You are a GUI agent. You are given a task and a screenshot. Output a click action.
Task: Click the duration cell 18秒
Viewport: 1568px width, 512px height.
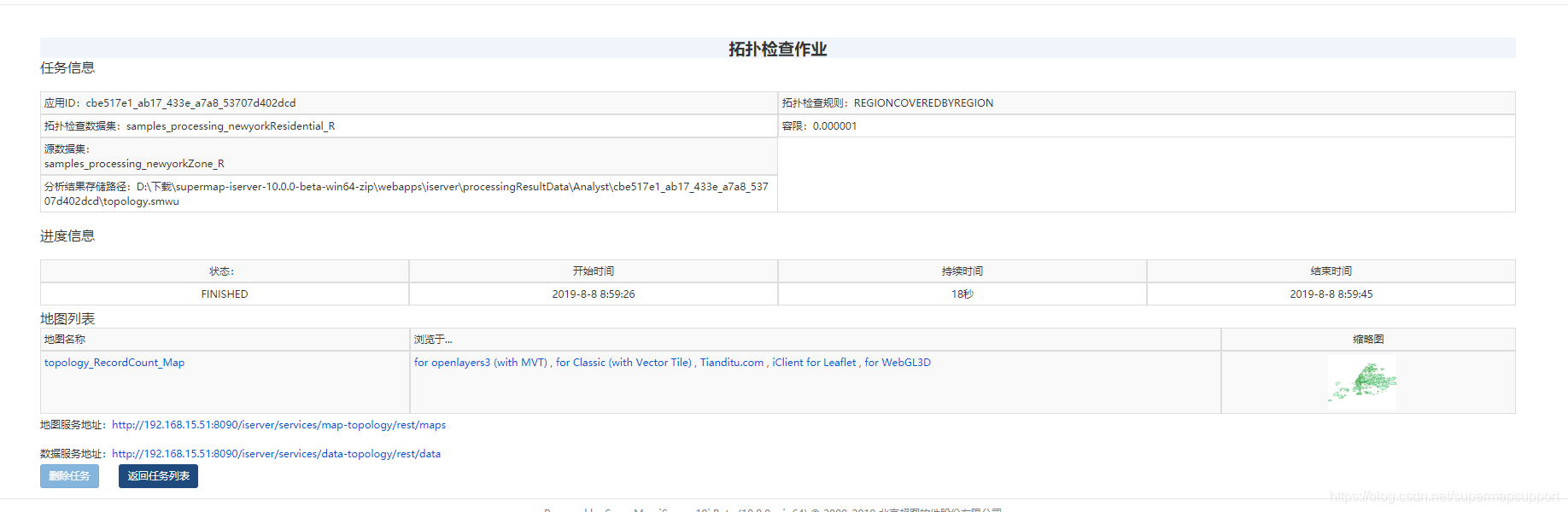click(x=962, y=294)
